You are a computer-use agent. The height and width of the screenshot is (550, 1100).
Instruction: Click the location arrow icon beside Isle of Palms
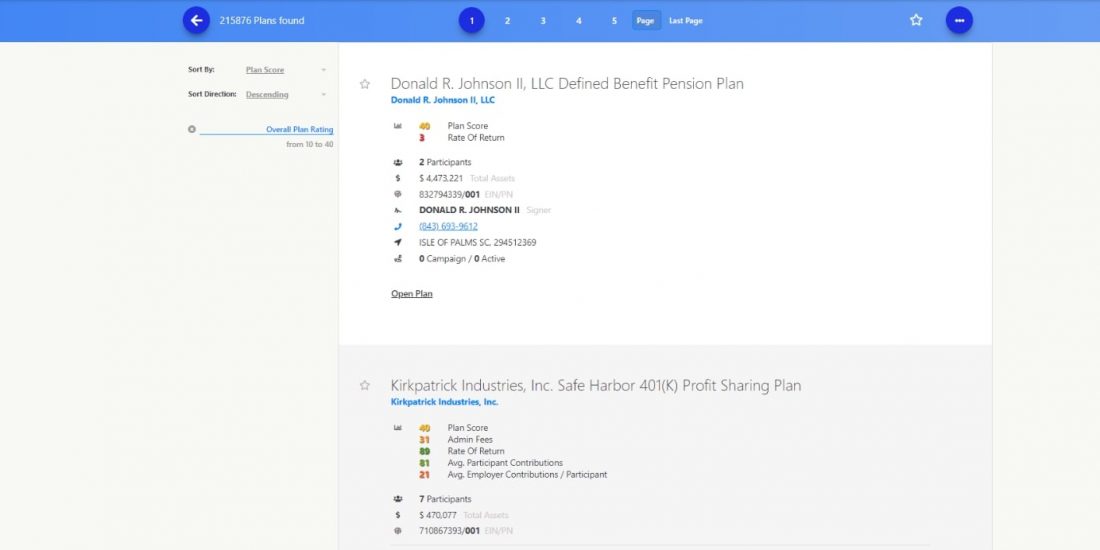coord(398,242)
